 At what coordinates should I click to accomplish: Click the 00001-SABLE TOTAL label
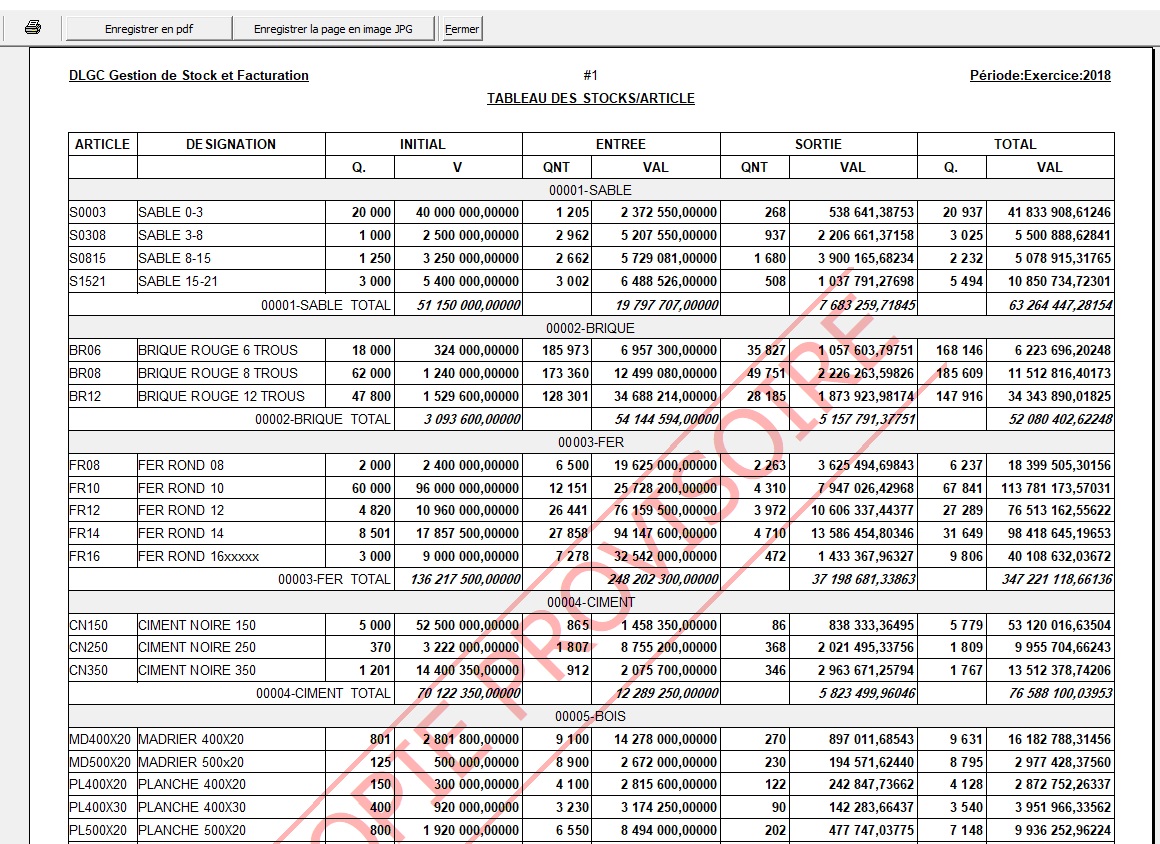tap(326, 305)
